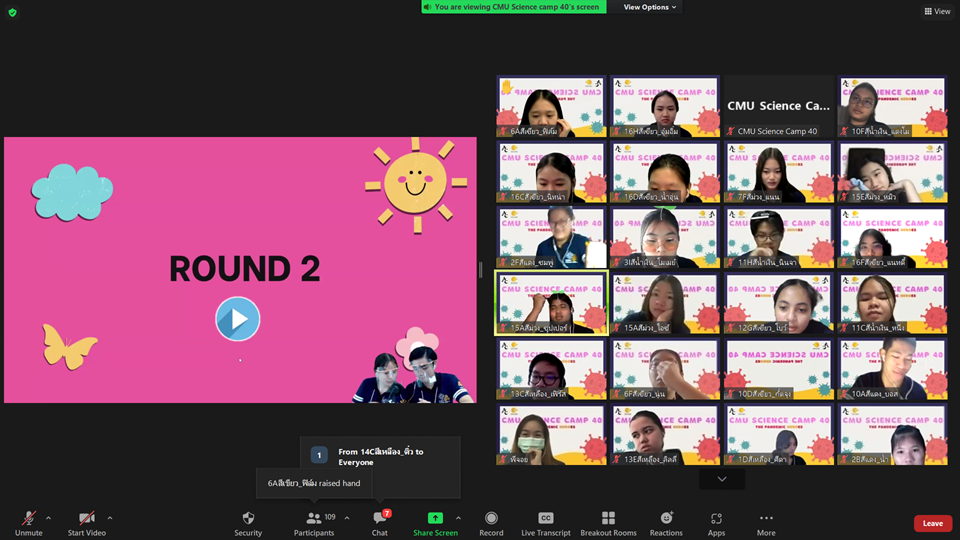This screenshot has width=960, height=540.
Task: Expand video options arrow beside Start Video
Action: [109, 518]
